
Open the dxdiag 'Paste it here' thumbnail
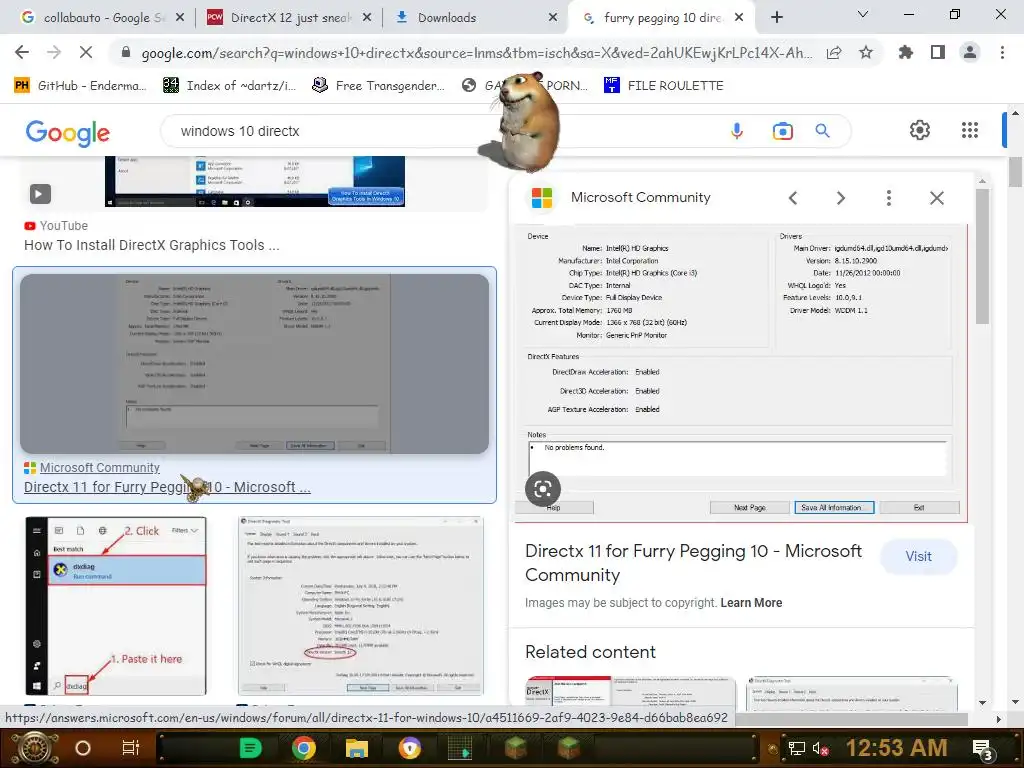[x=116, y=605]
